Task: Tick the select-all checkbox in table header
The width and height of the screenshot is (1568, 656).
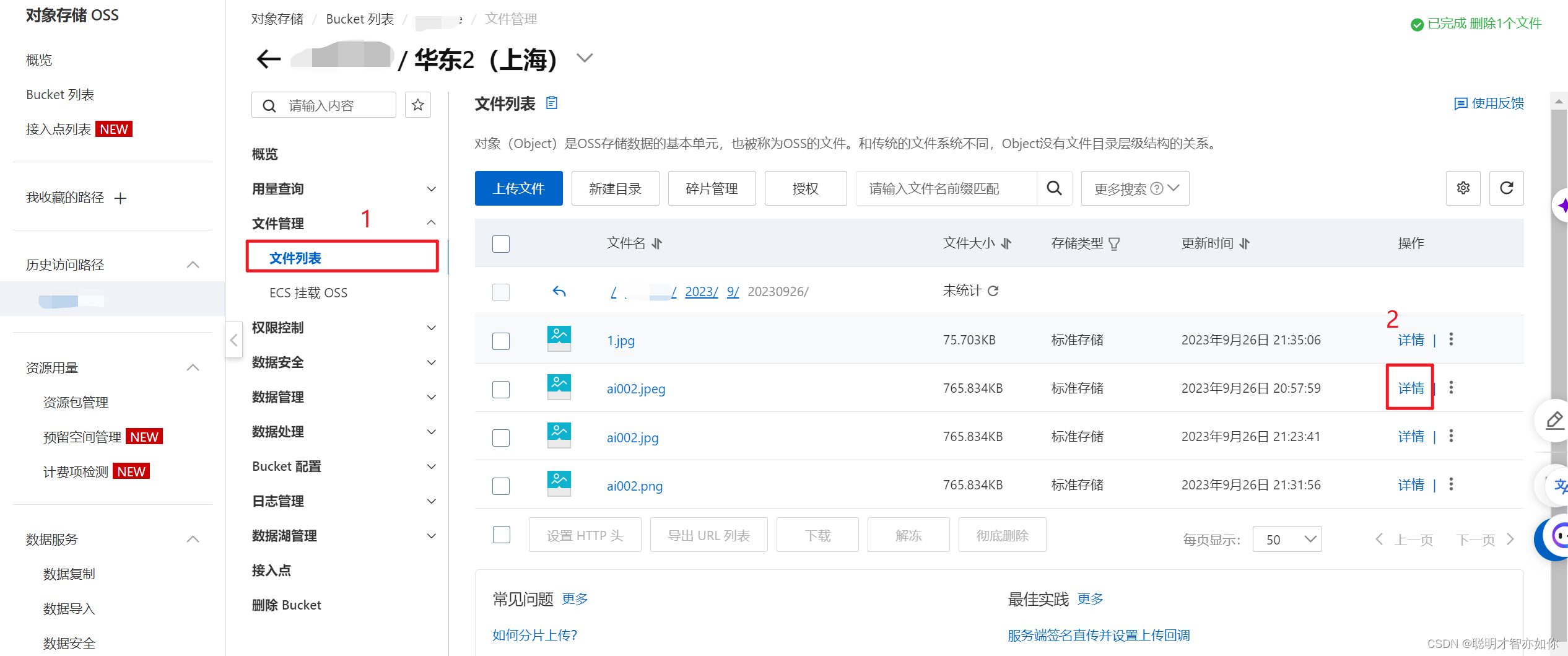Action: coord(501,244)
